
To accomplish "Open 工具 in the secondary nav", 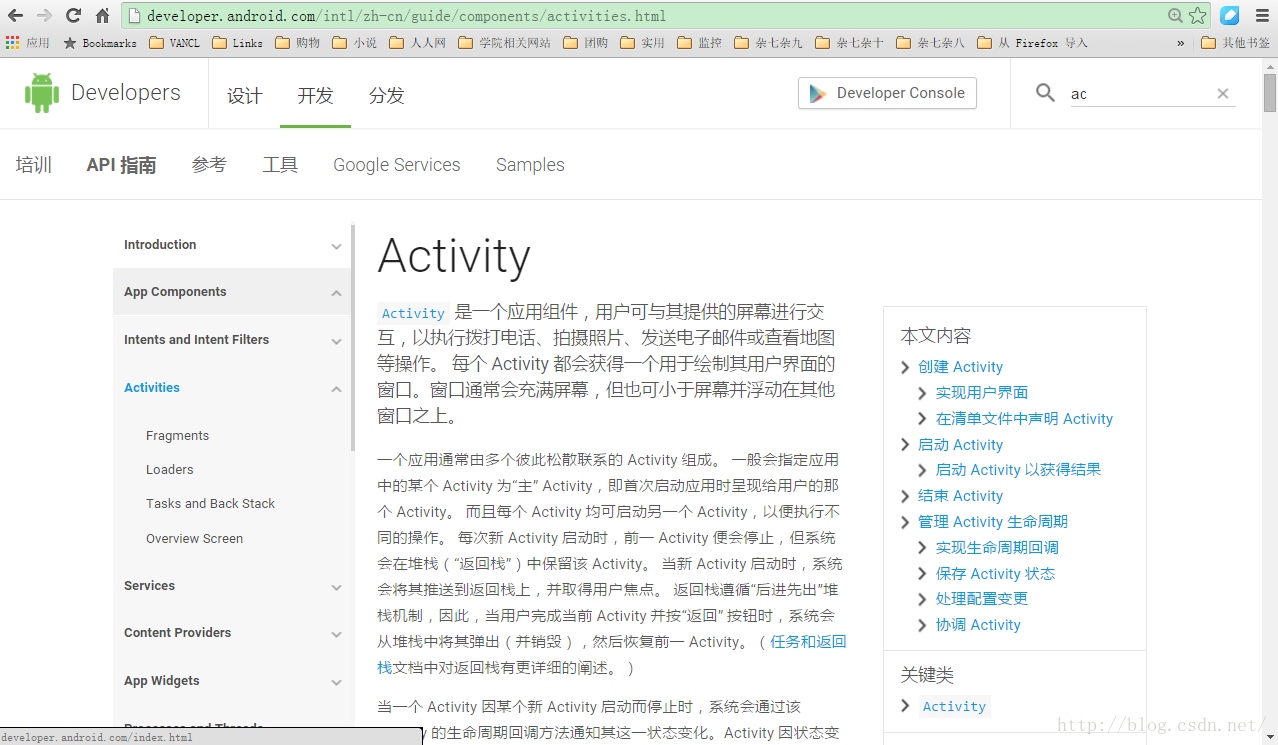I will 280,165.
